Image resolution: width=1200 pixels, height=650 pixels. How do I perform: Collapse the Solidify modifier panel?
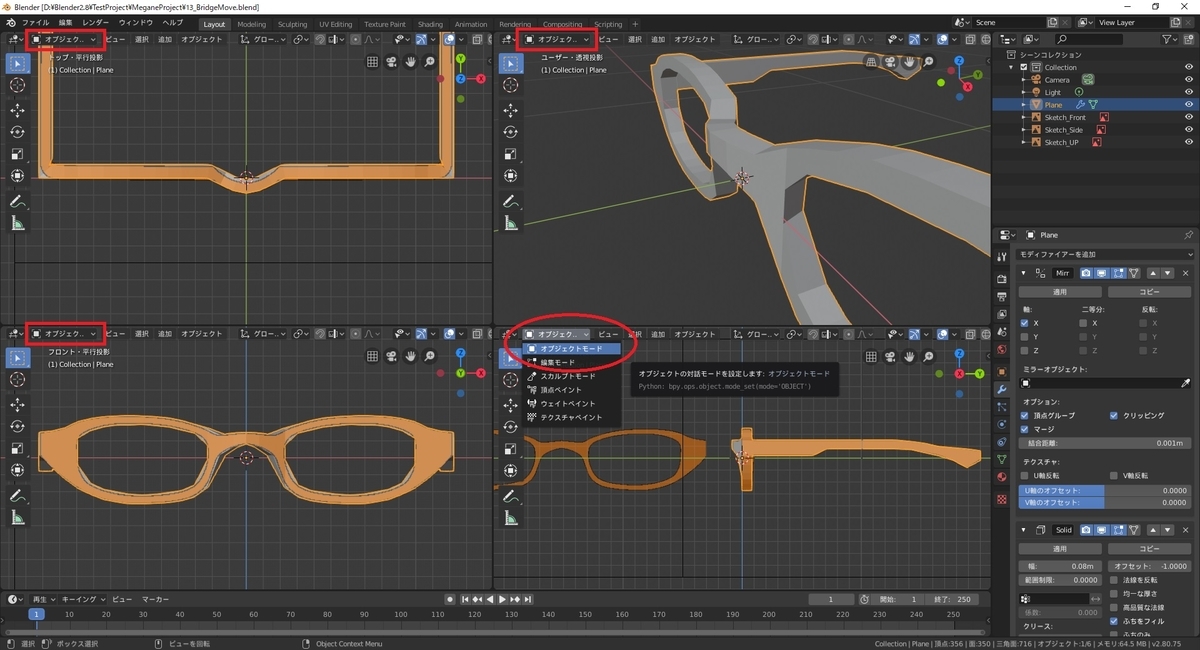click(x=1024, y=529)
